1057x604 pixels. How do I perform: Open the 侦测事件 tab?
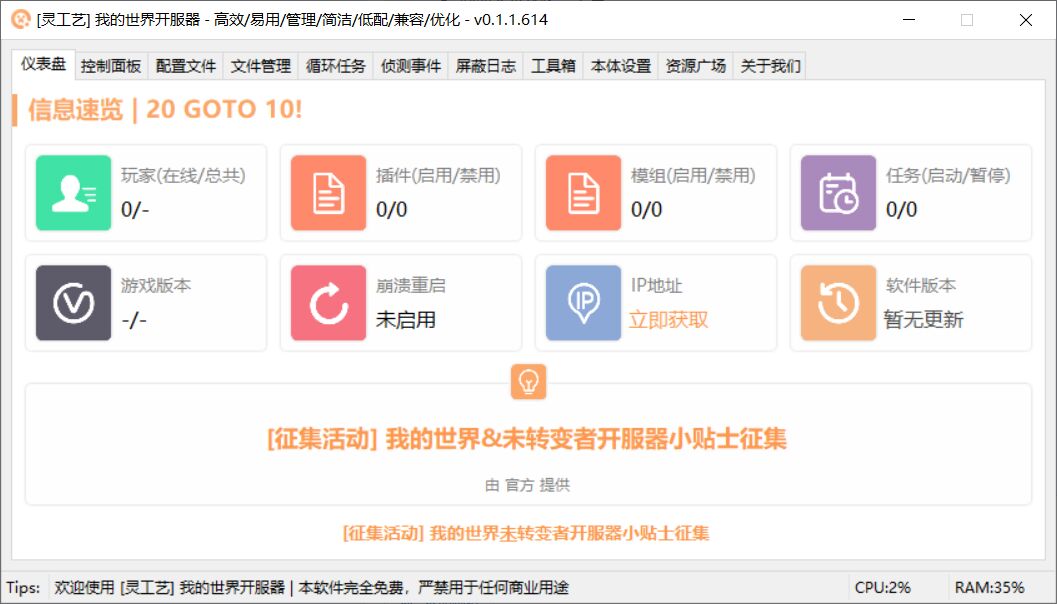pyautogui.click(x=411, y=66)
